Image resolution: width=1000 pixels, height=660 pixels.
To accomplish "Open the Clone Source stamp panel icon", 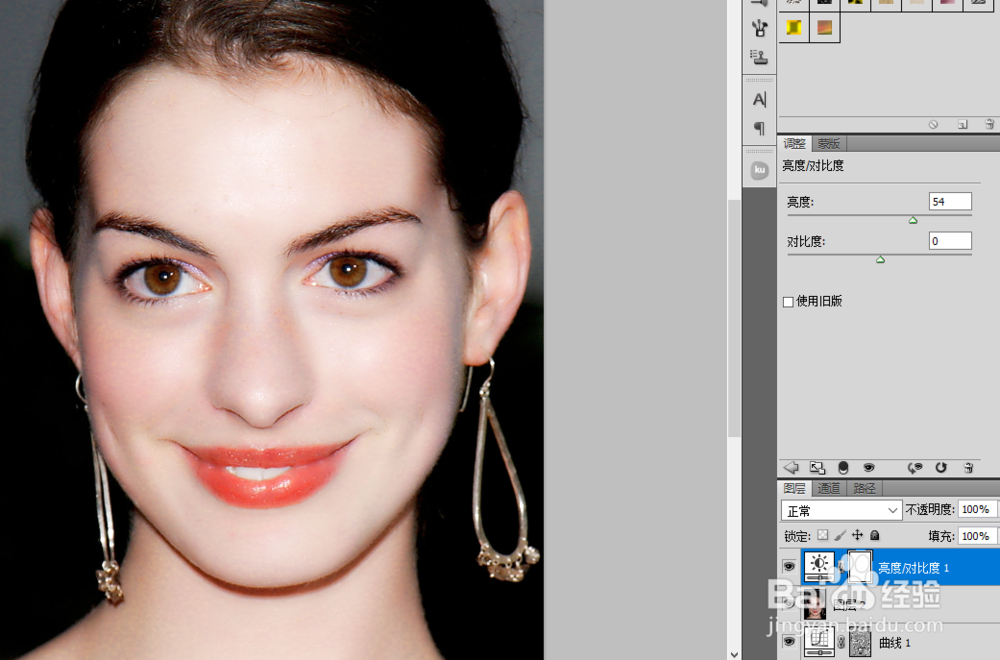I will click(759, 57).
